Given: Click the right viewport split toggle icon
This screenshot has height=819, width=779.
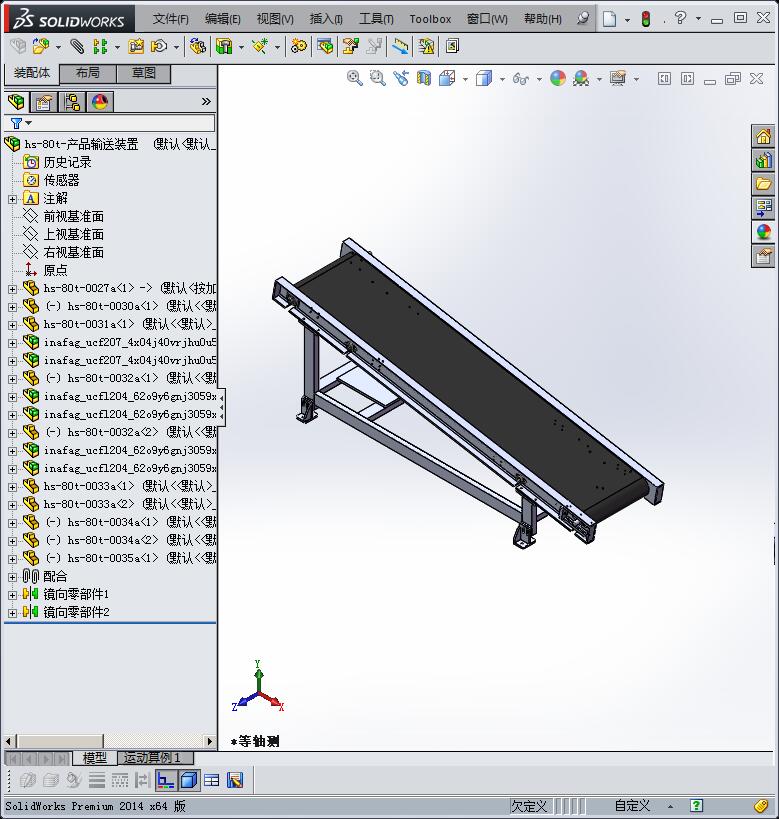Looking at the screenshot, I should point(687,79).
